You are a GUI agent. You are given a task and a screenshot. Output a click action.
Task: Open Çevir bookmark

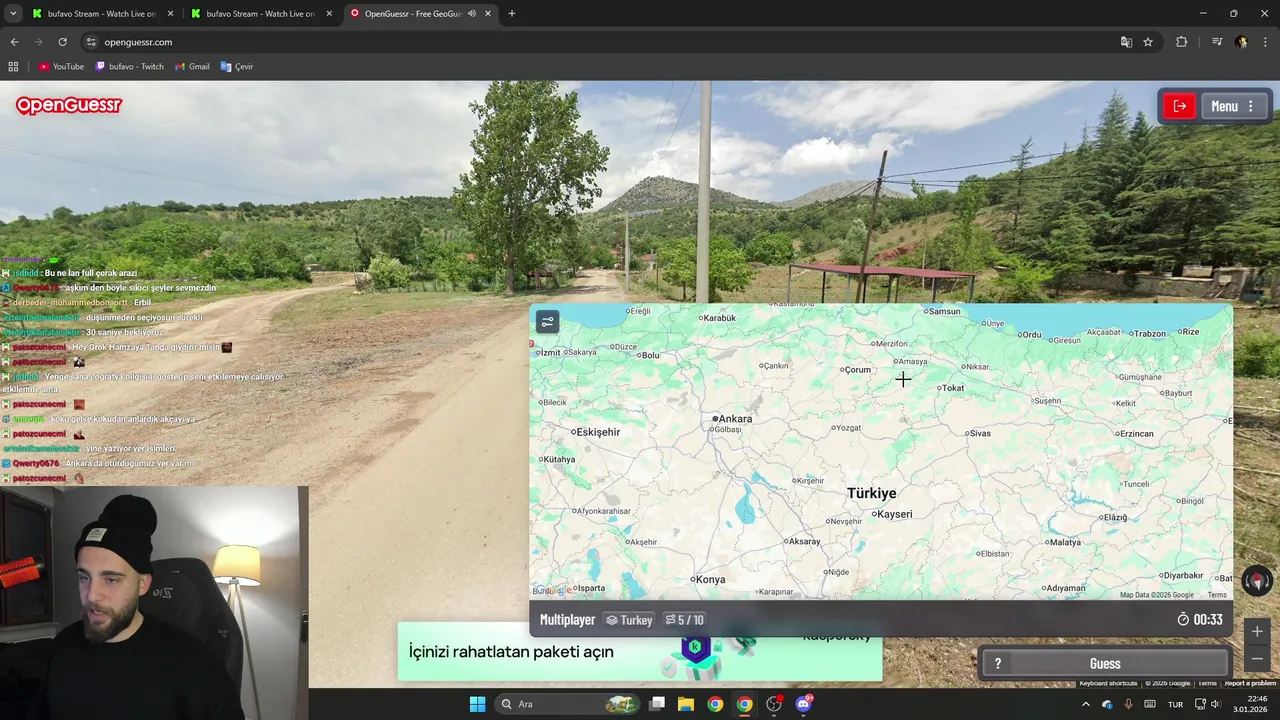tap(237, 67)
